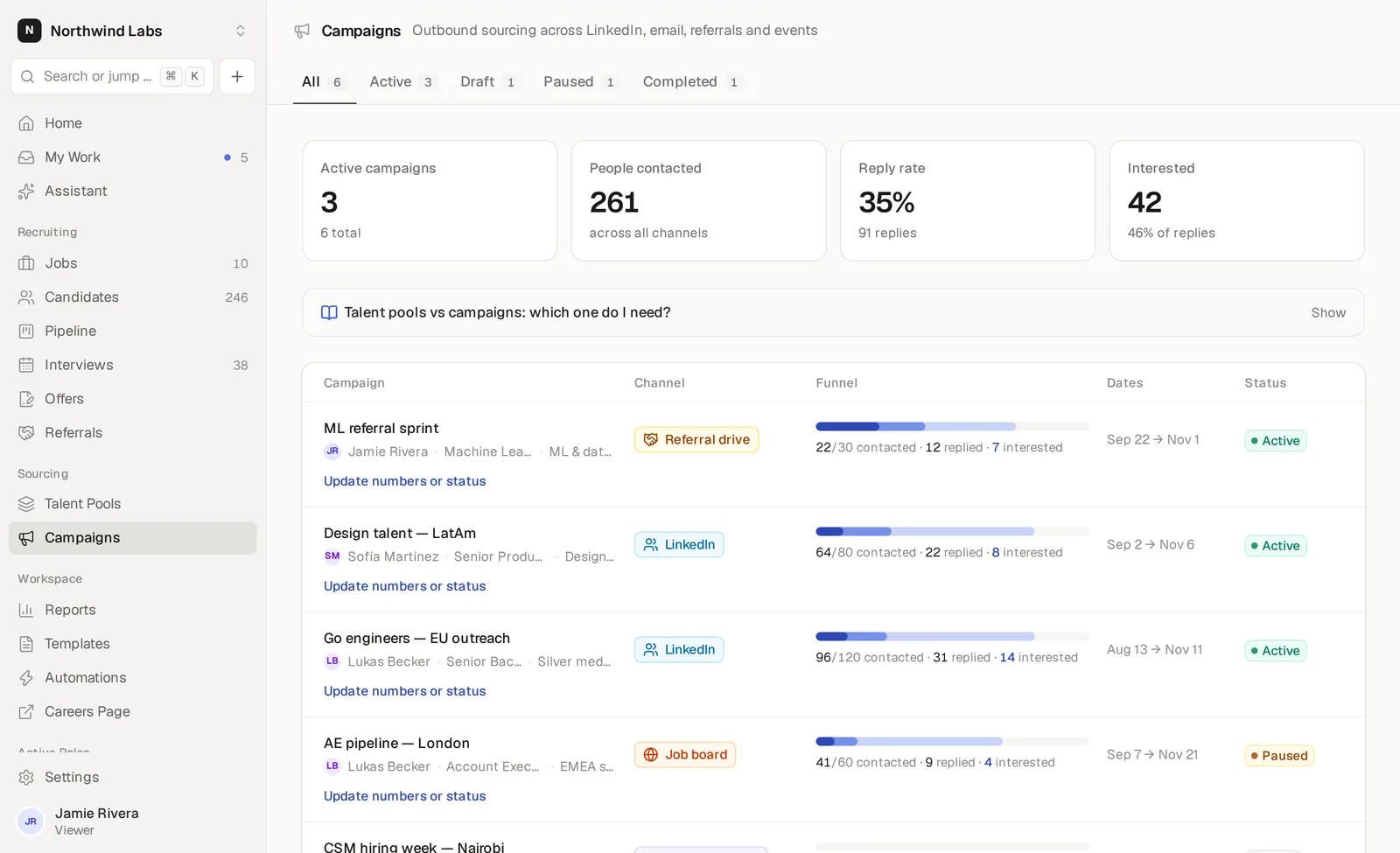Update numbers for AE pipeline — London

tap(404, 796)
